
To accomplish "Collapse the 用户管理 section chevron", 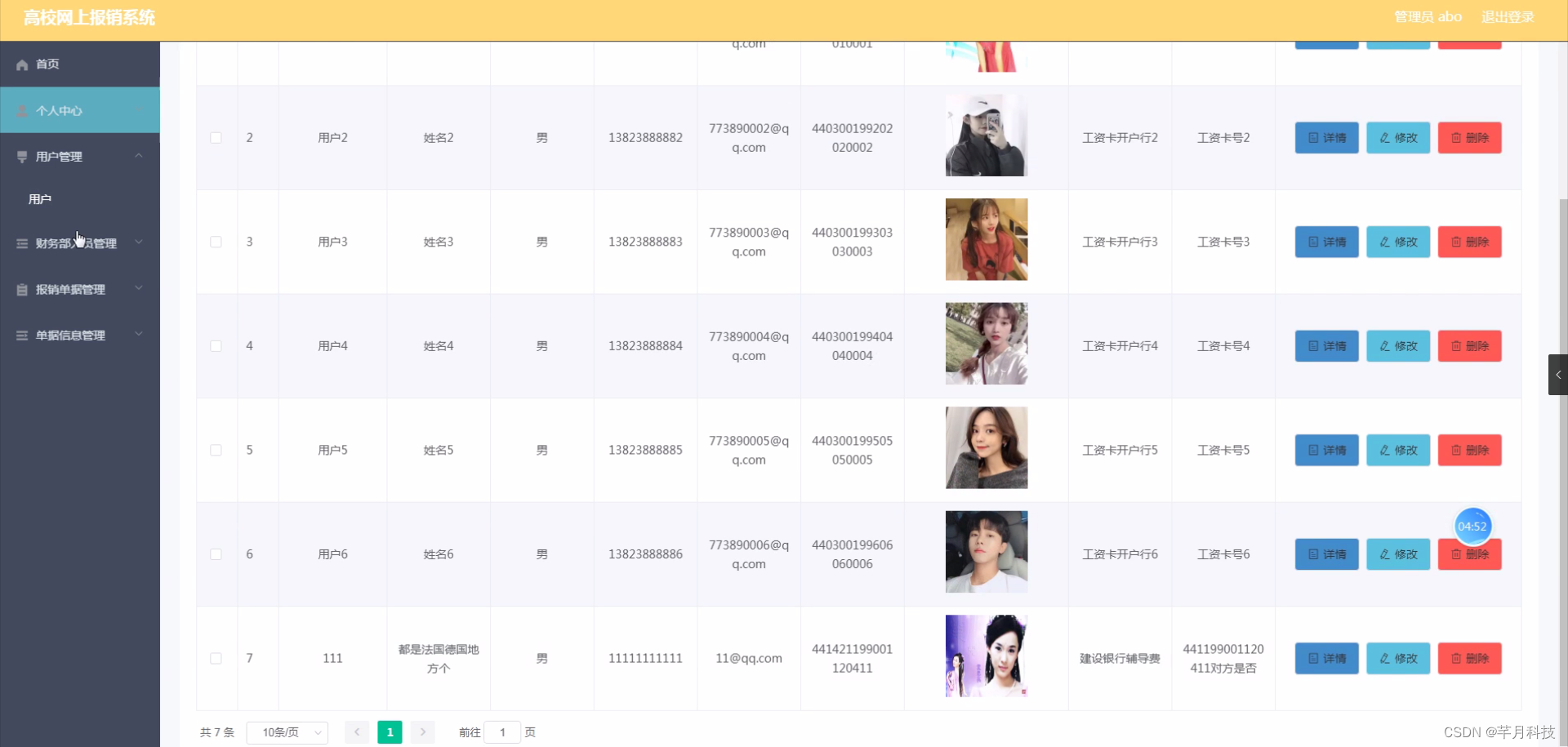I will tap(139, 156).
